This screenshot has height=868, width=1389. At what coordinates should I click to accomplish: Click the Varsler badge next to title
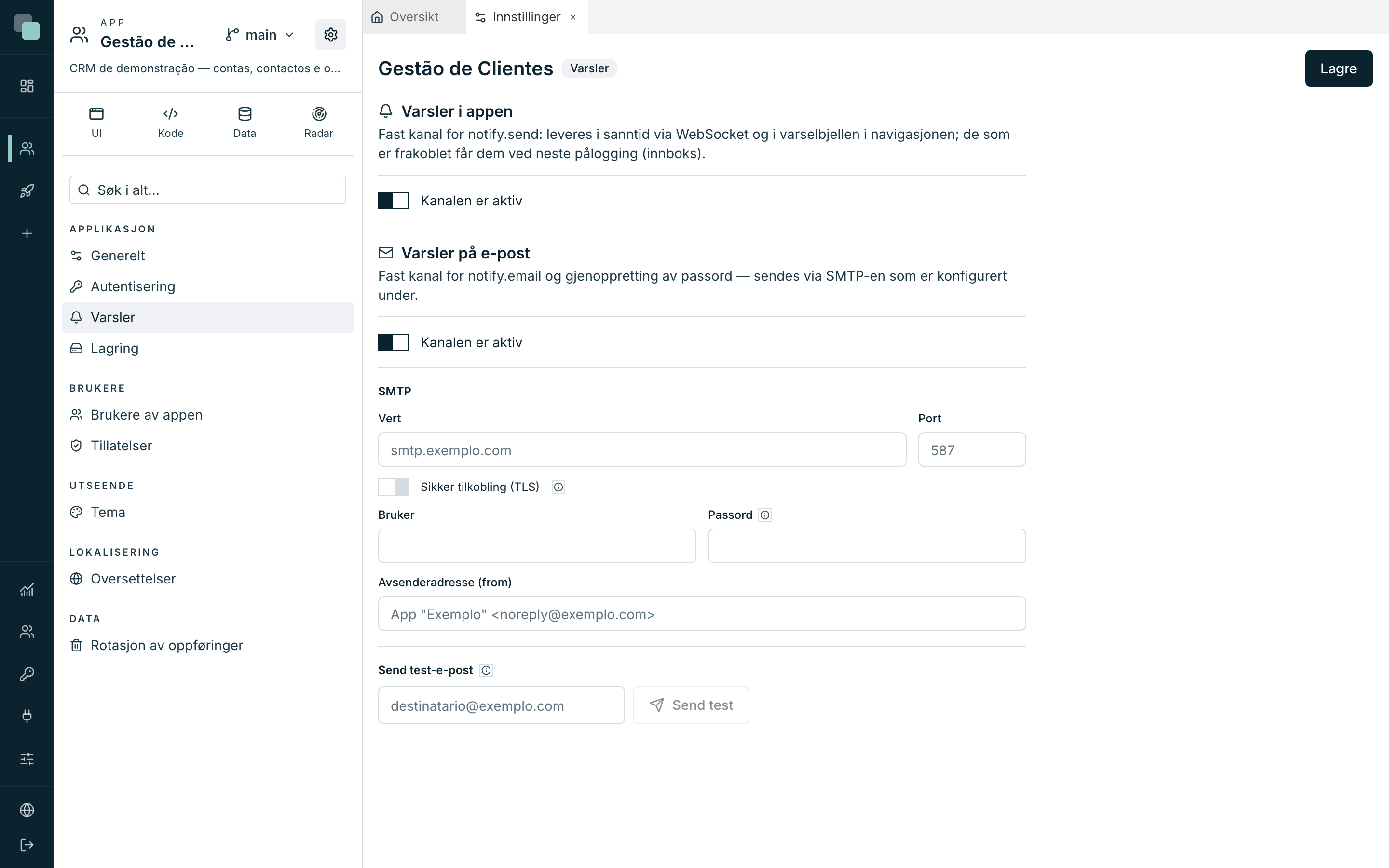point(589,68)
